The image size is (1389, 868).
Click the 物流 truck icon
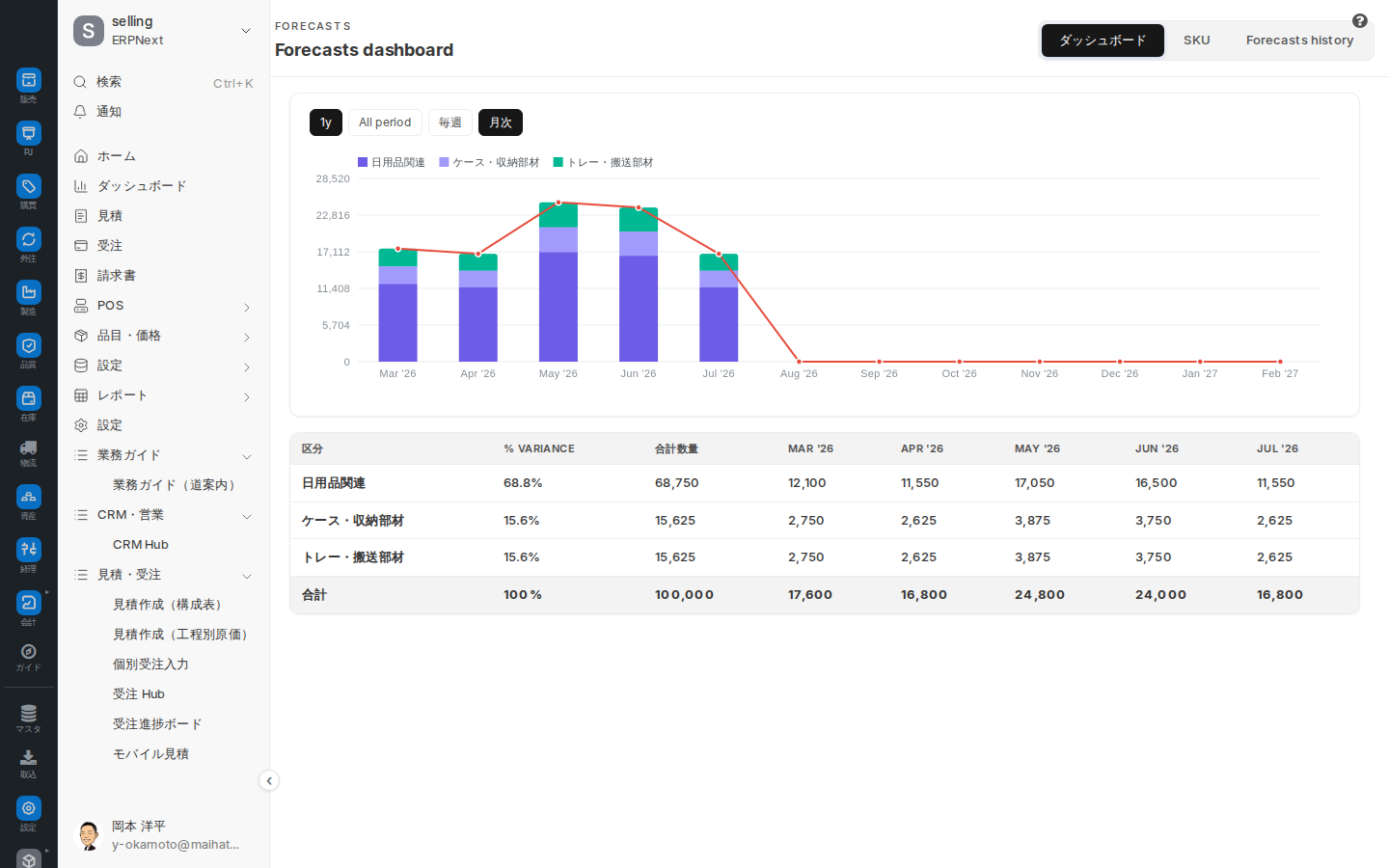pos(29,448)
